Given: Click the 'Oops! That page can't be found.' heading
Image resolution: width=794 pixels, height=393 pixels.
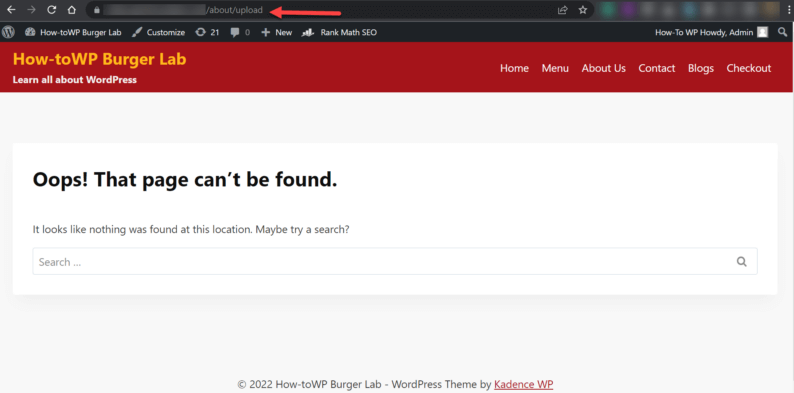Looking at the screenshot, I should pos(185,180).
